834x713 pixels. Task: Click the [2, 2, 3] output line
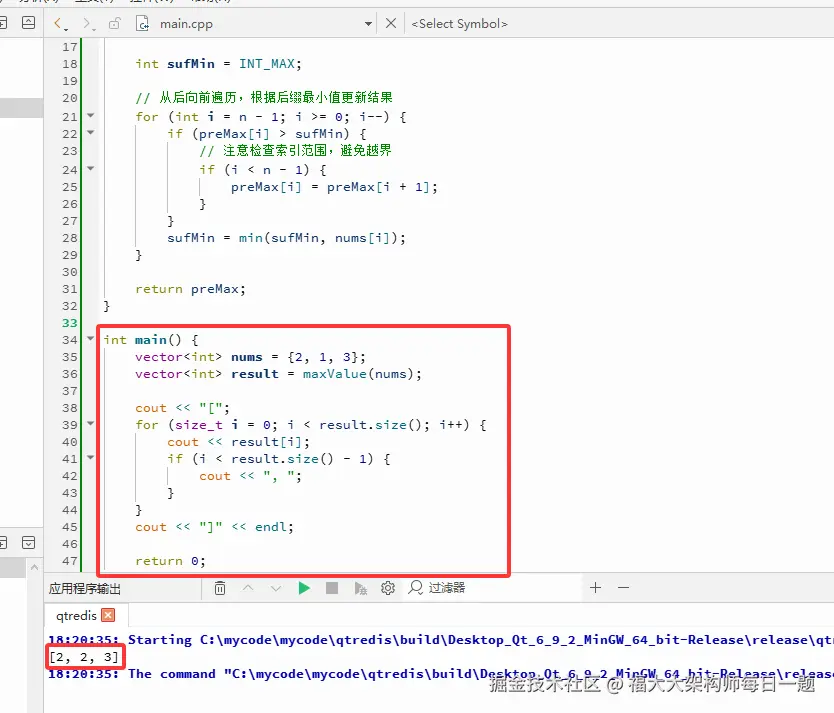tap(84, 657)
